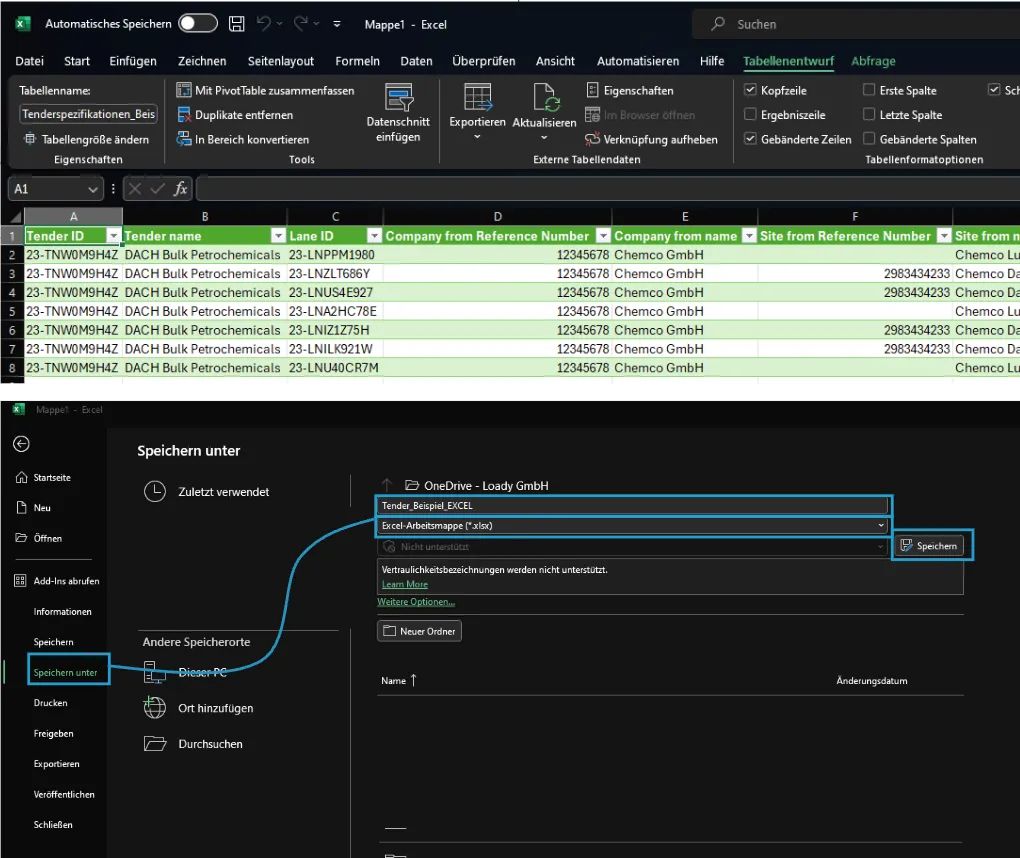1020x858 pixels.
Task: Open Company from name filter dropdown
Action: click(749, 235)
